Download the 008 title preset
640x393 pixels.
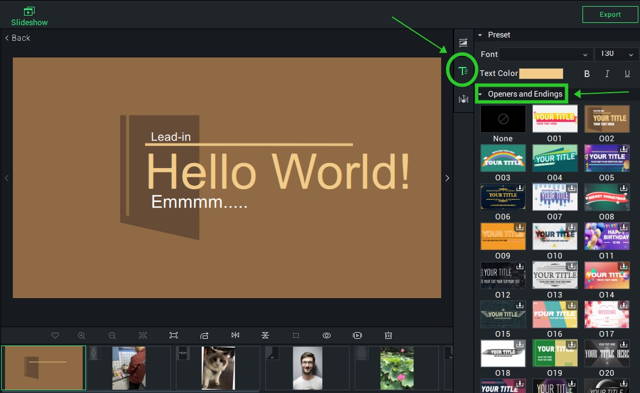[x=623, y=188]
